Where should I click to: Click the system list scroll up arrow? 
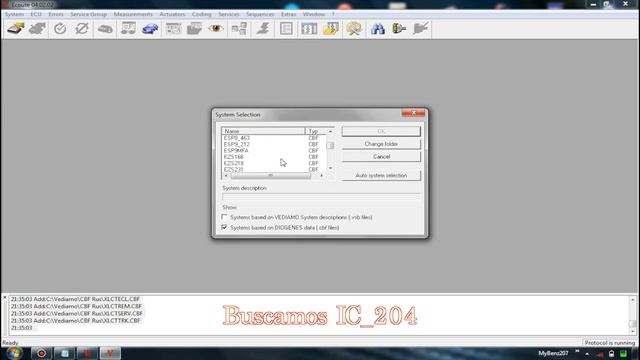(330, 131)
